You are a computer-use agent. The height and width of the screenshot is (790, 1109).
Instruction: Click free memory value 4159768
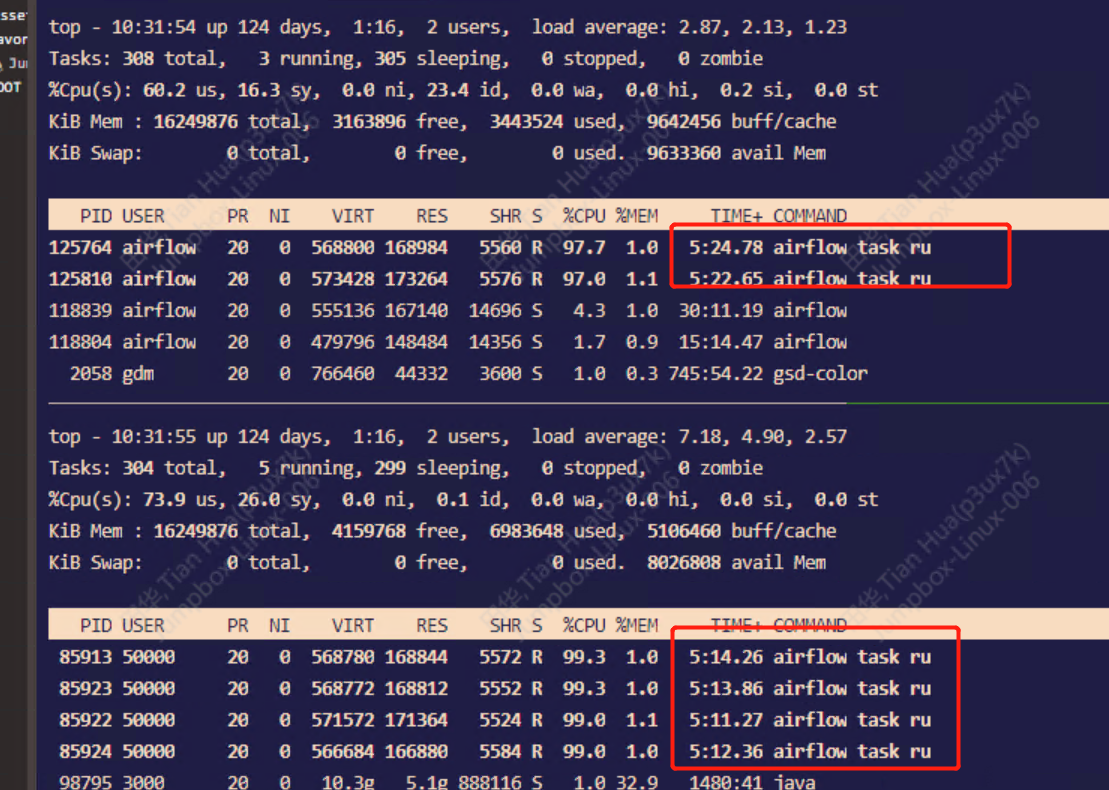[368, 530]
